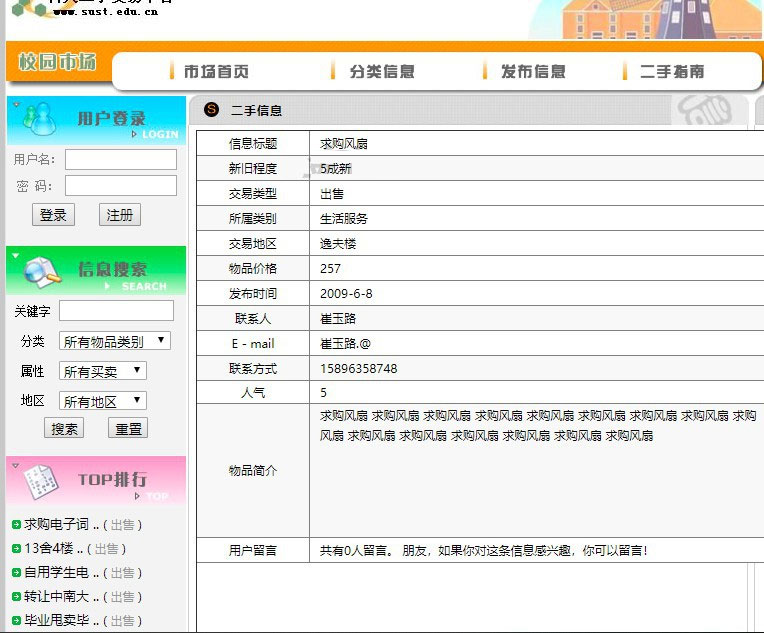
Task: Focus the 用户名 username input field
Action: click(x=121, y=160)
